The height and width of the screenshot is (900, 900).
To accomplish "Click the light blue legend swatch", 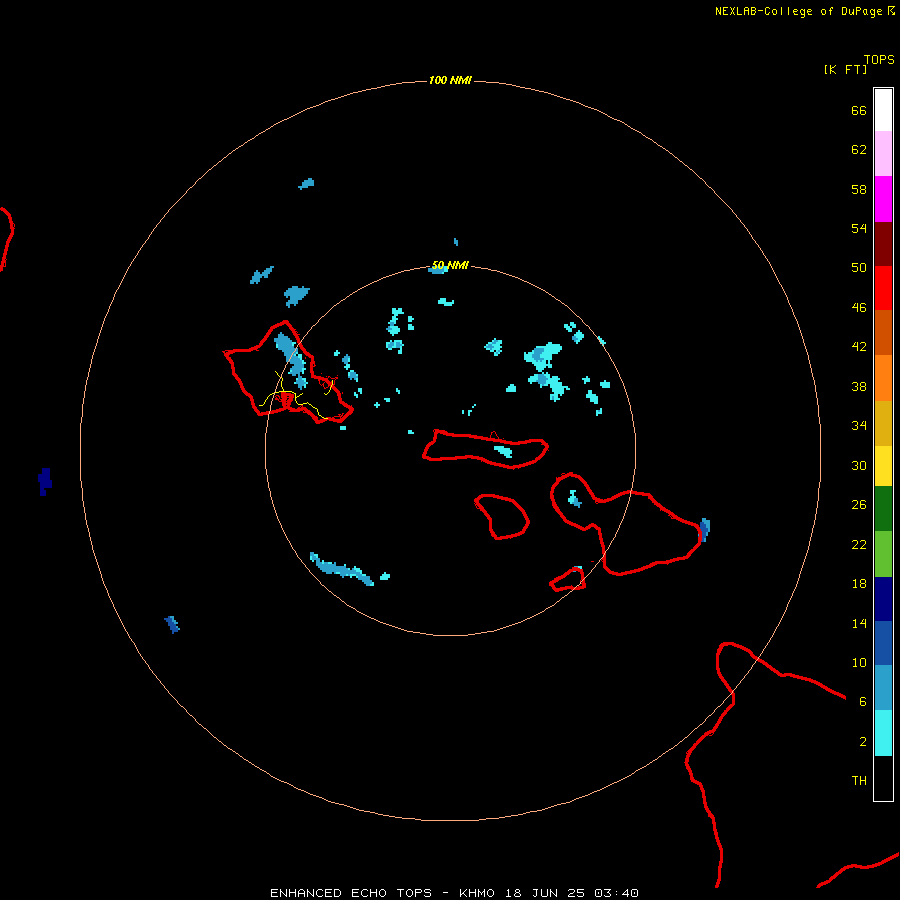I will coord(883,688).
